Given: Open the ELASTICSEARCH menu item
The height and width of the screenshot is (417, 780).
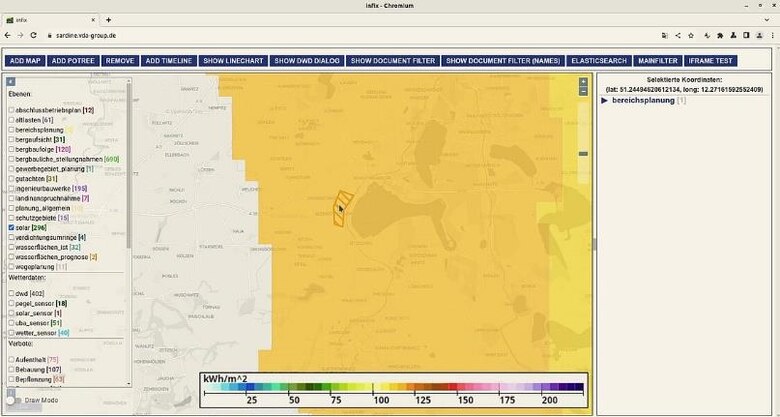Looking at the screenshot, I should click(x=599, y=61).
